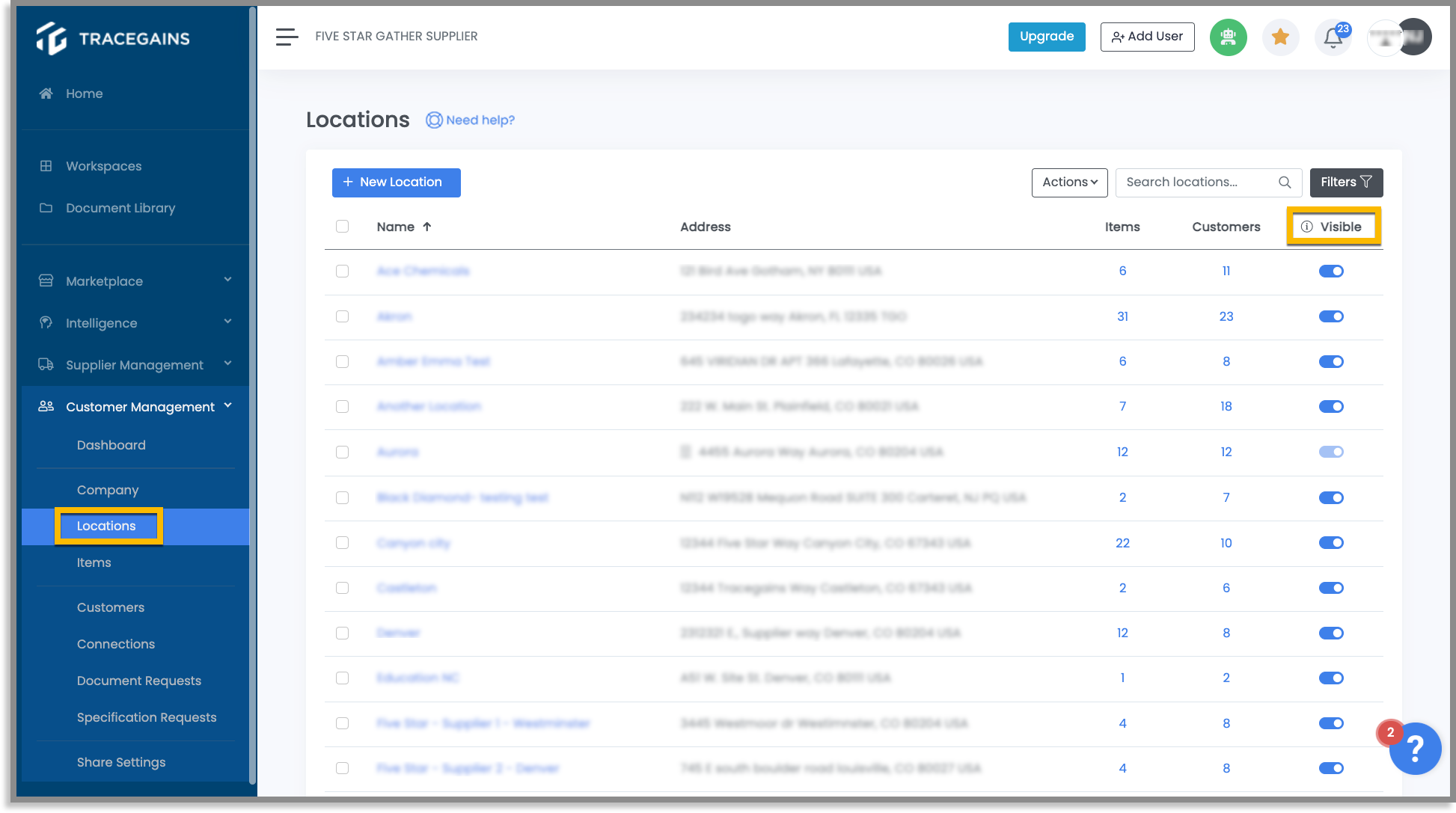
Task: Click the Need help lifebuoy icon
Action: tap(434, 120)
